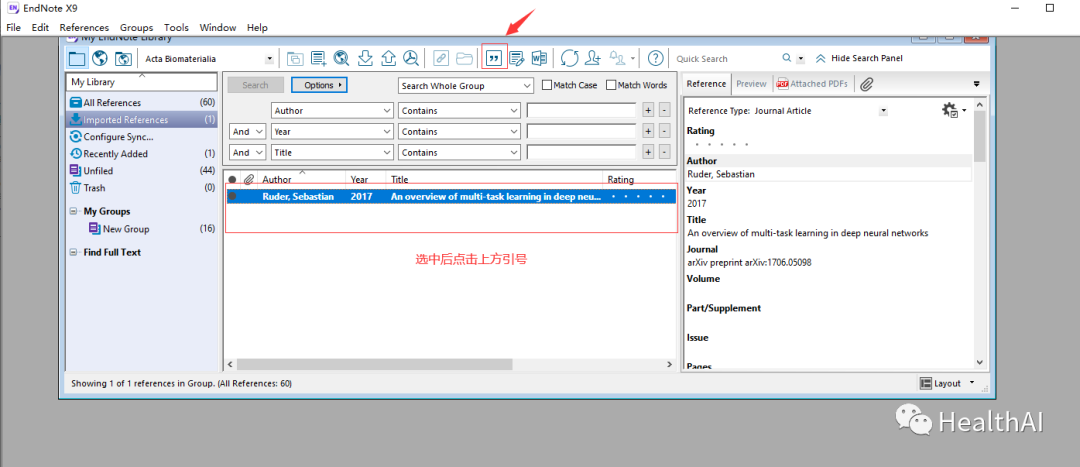
Task: Collapse My Groups tree section
Action: 74,211
